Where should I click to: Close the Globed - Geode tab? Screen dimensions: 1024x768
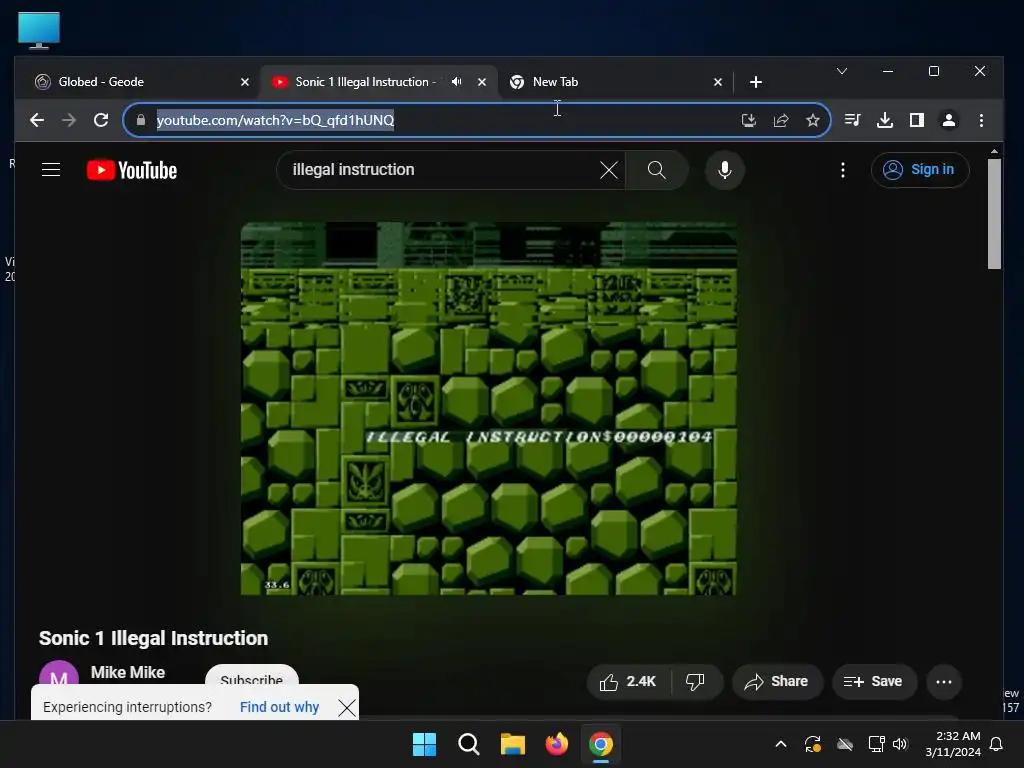click(245, 82)
